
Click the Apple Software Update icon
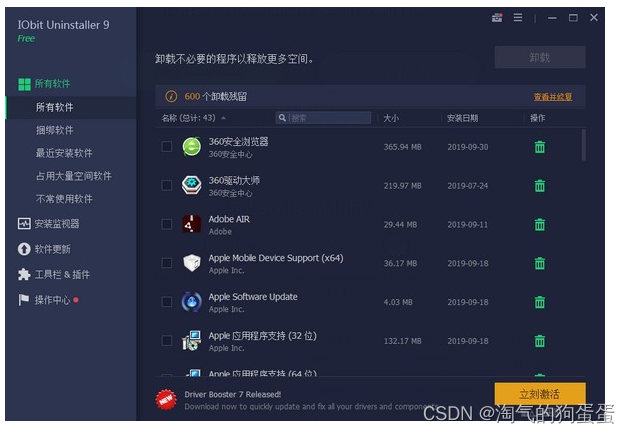[192, 302]
